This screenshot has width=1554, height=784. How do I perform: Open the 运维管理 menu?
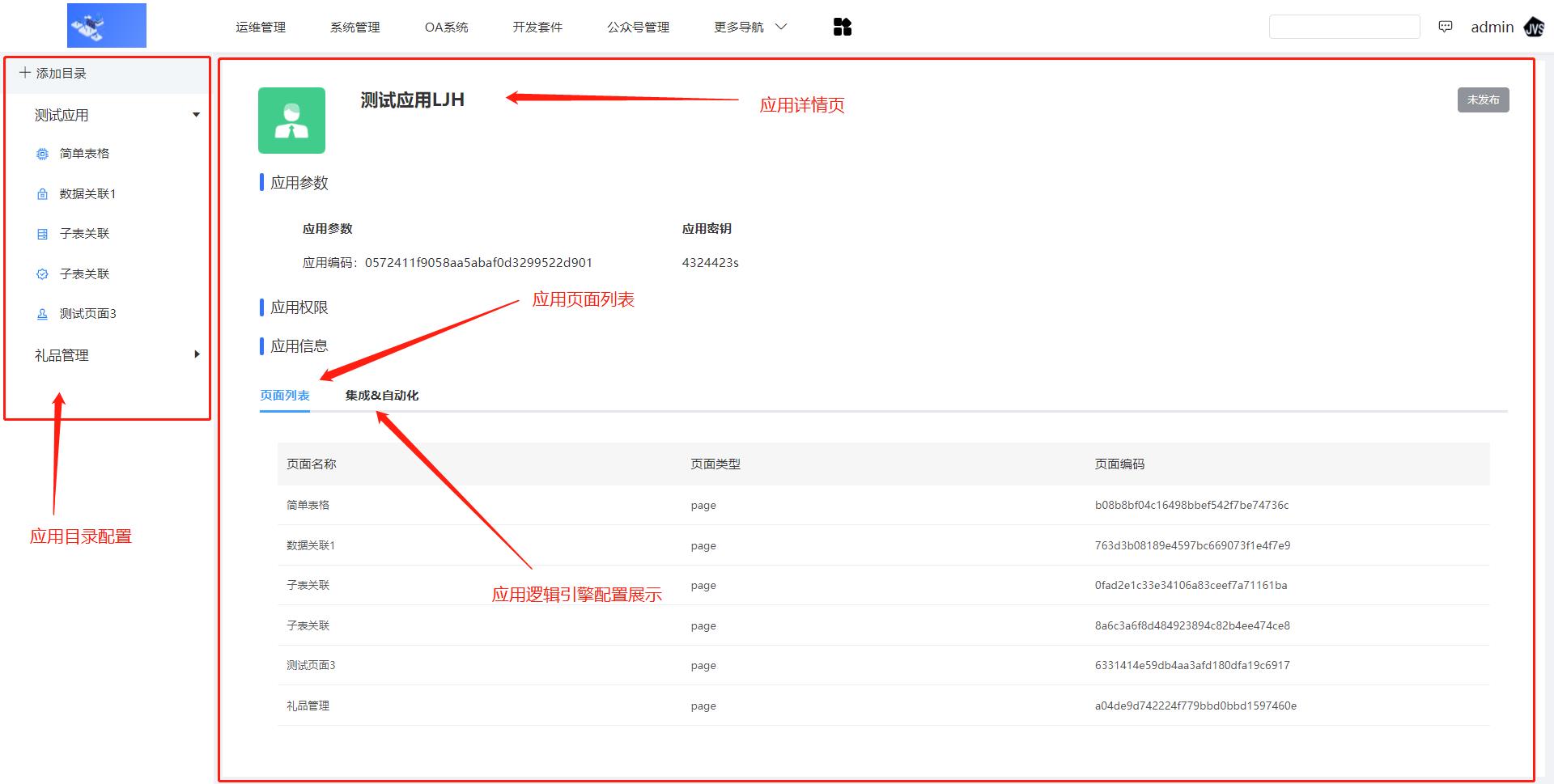point(261,27)
